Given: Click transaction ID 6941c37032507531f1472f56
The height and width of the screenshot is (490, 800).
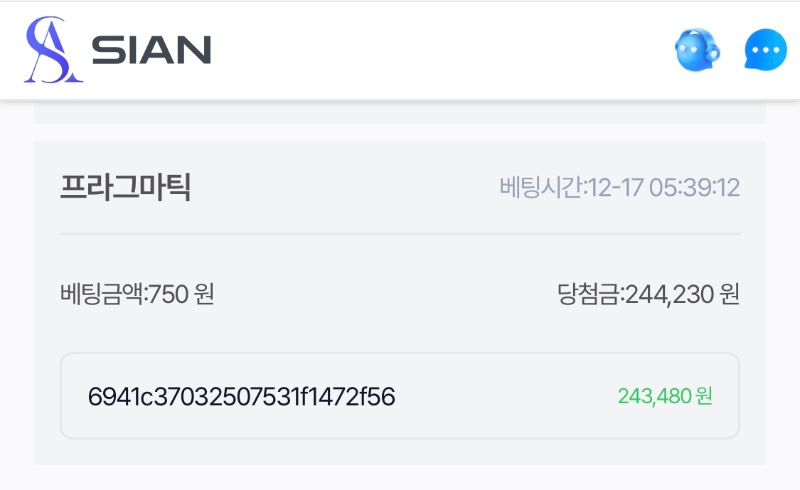Looking at the screenshot, I should point(241,397).
